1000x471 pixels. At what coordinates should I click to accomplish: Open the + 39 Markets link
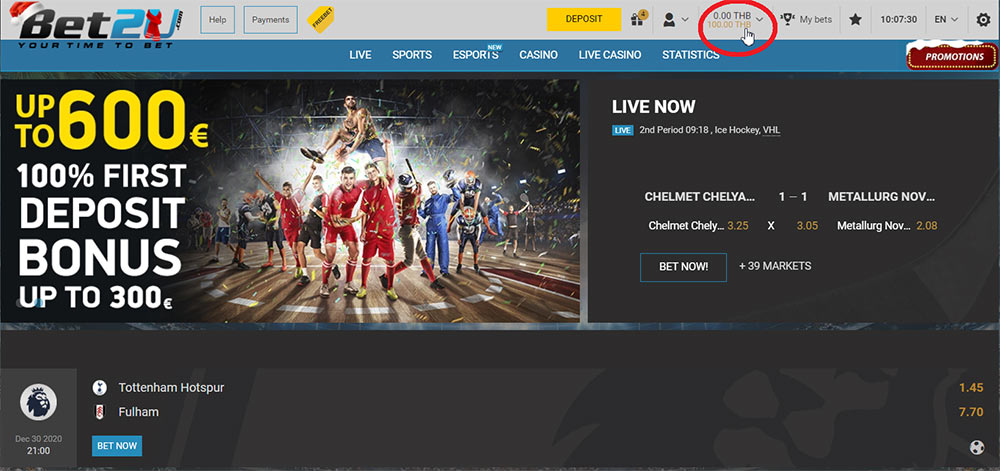(775, 266)
